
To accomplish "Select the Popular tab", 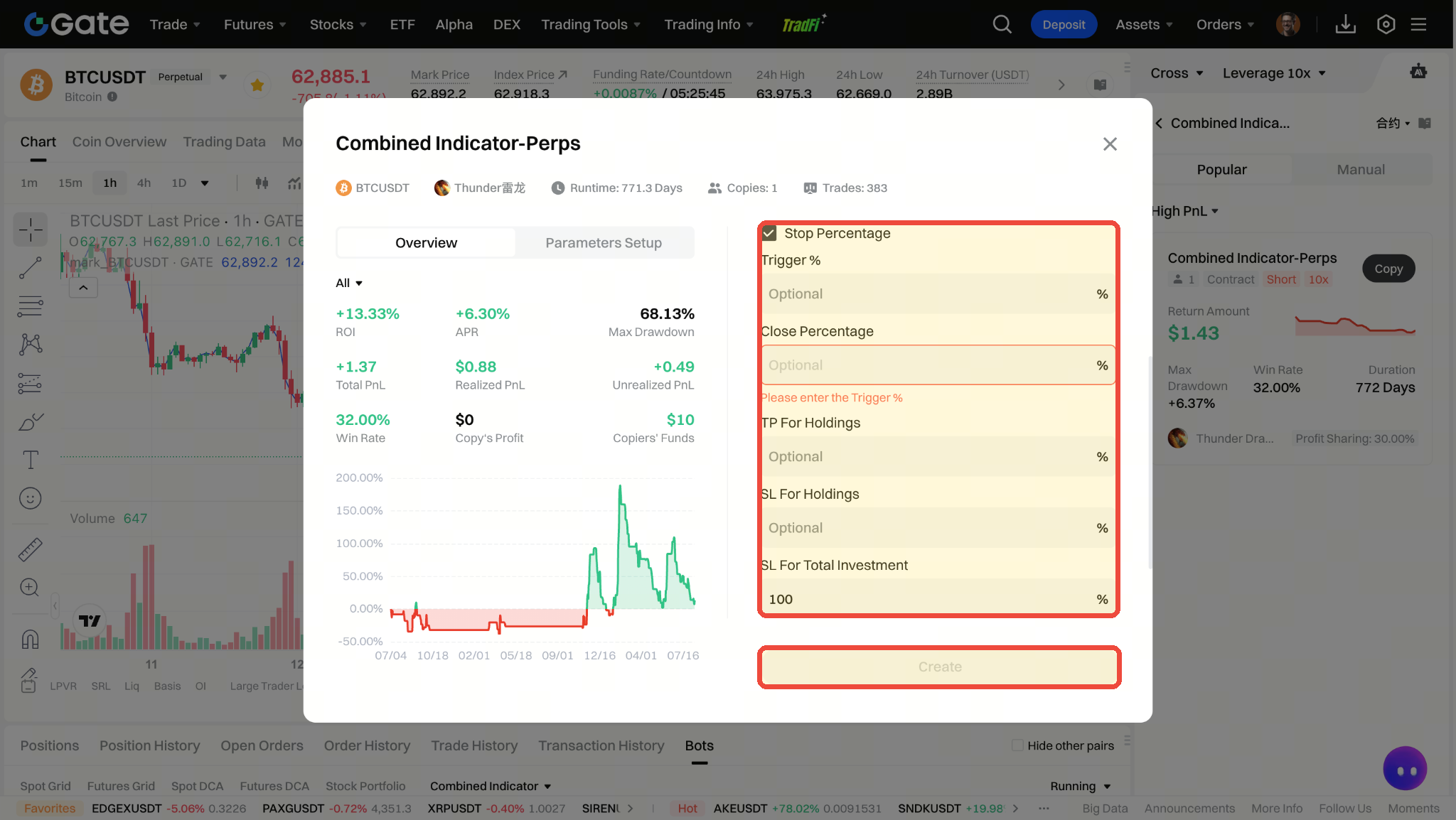I will [1221, 169].
